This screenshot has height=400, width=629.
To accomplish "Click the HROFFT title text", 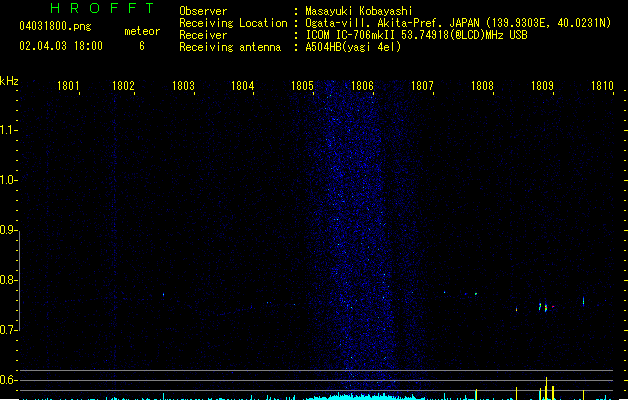I will point(102,8).
